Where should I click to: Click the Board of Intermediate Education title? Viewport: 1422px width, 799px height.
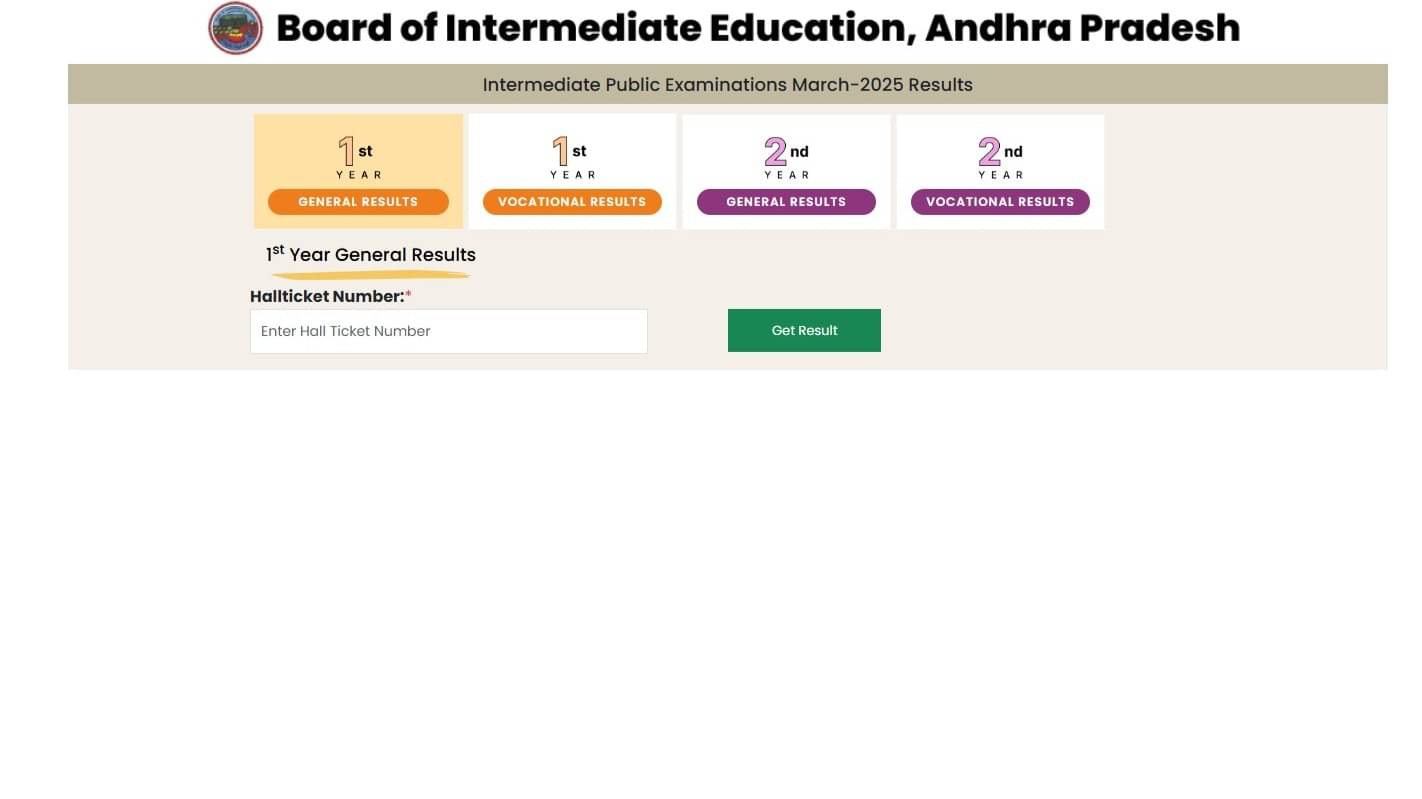click(x=757, y=27)
